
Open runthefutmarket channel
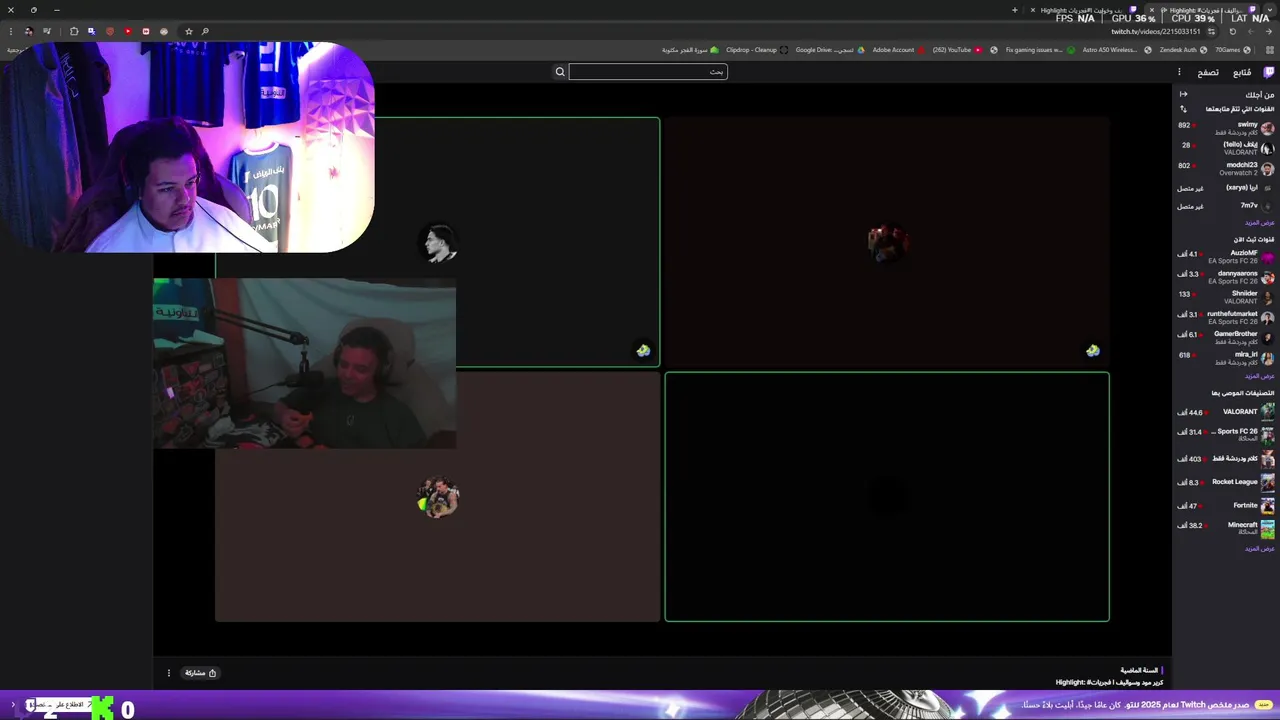[1226, 317]
